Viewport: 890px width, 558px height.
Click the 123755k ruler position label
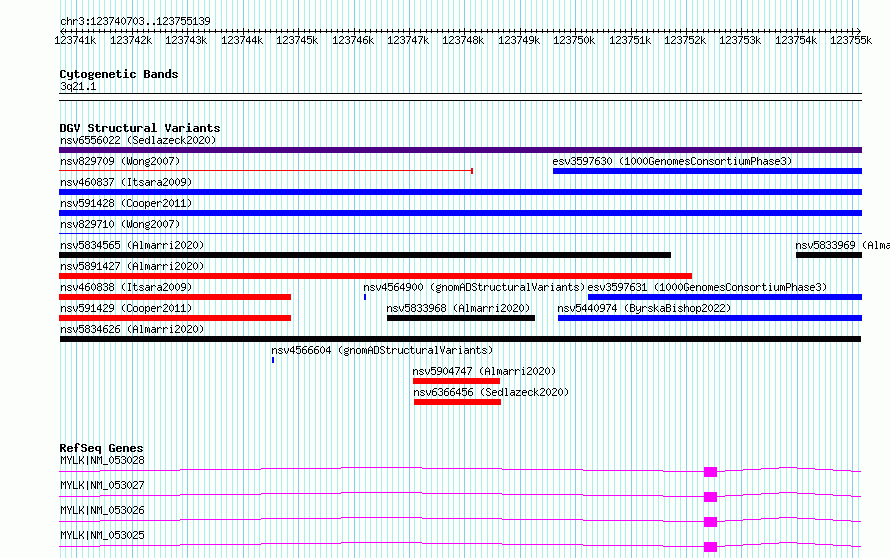point(851,40)
